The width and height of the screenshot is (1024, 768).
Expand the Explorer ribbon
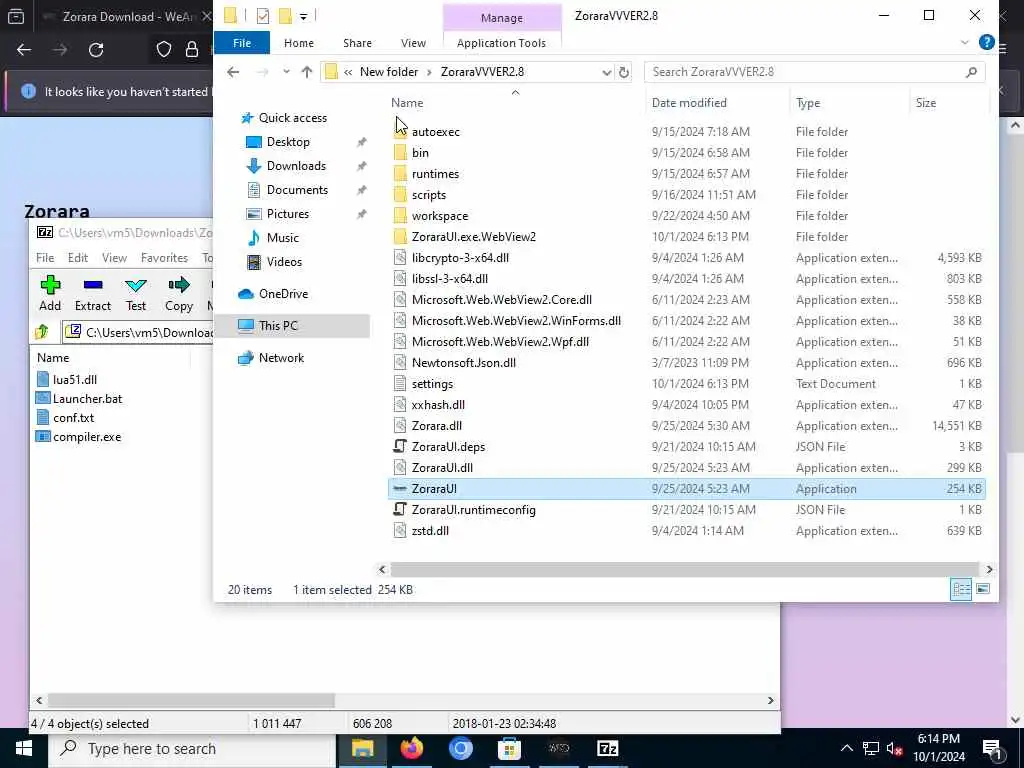tap(965, 42)
